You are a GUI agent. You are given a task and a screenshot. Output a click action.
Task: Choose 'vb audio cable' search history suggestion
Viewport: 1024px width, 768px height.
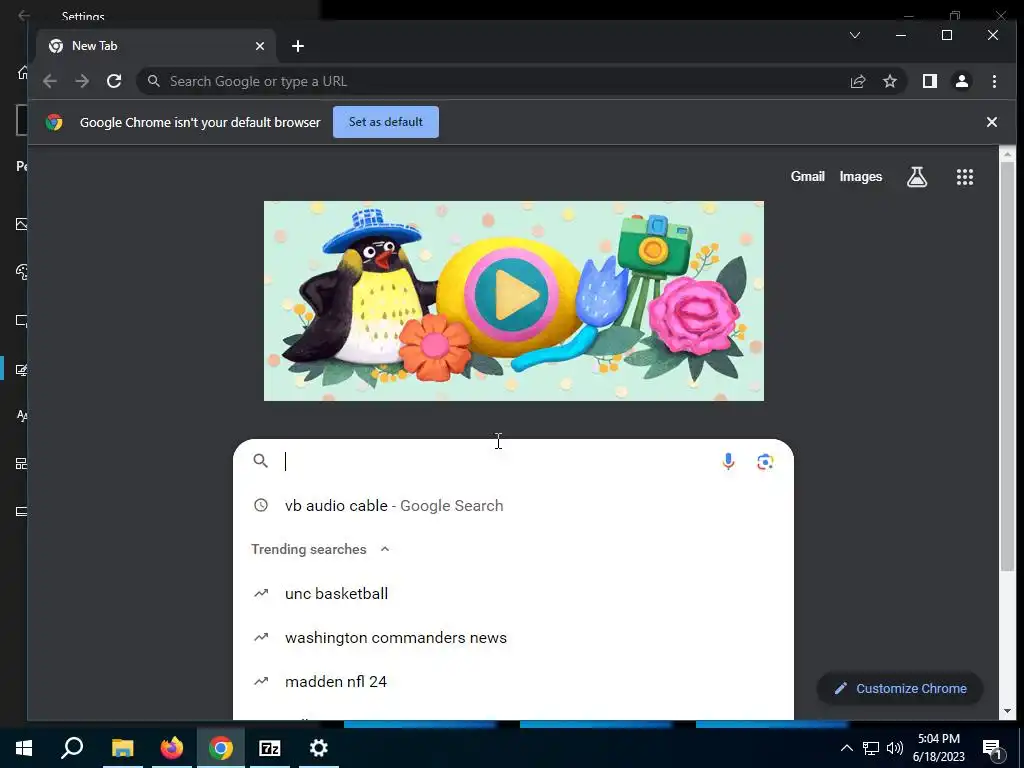pyautogui.click(x=513, y=505)
